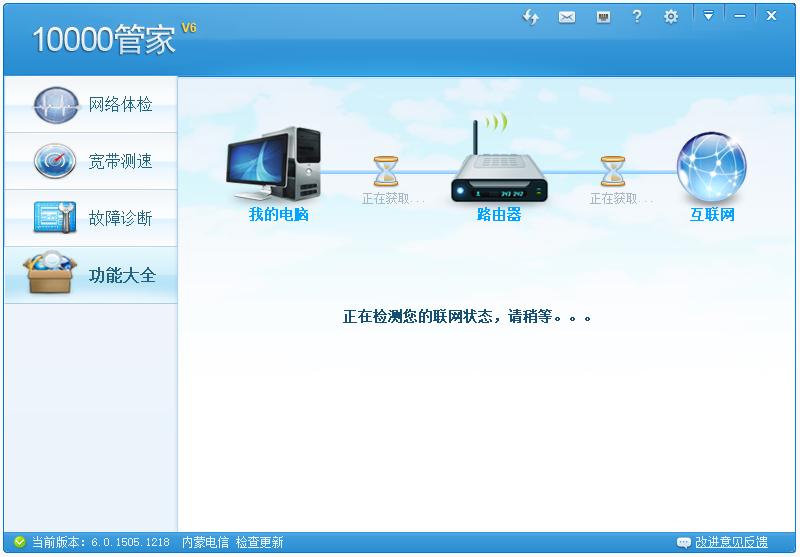The height and width of the screenshot is (557, 800).
Task: Open help via question mark icon
Action: (x=637, y=17)
